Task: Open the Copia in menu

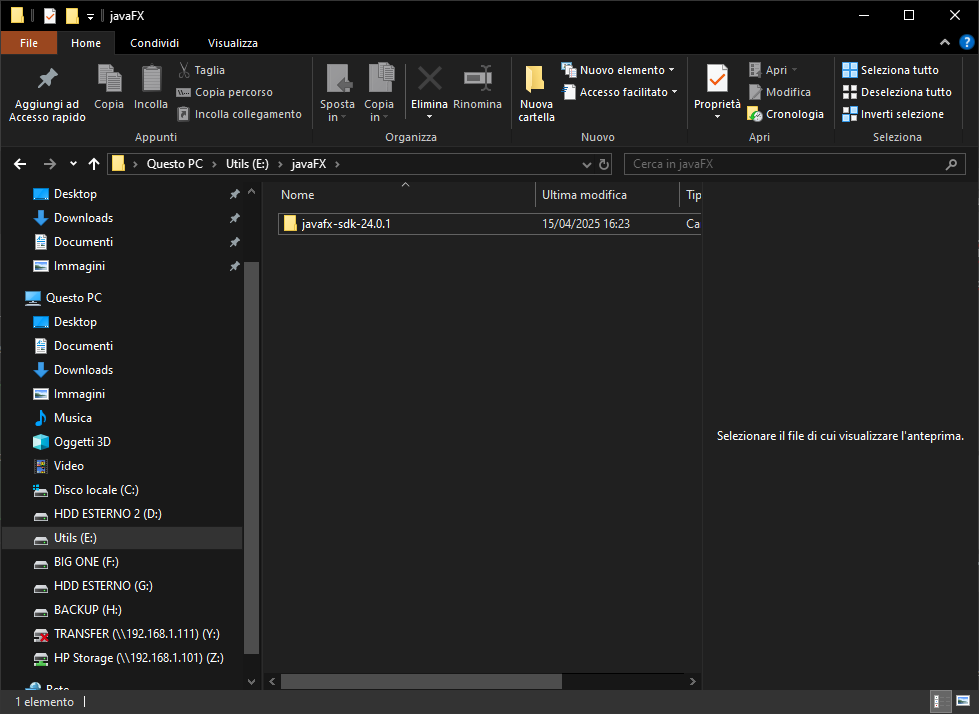Action: point(378,93)
